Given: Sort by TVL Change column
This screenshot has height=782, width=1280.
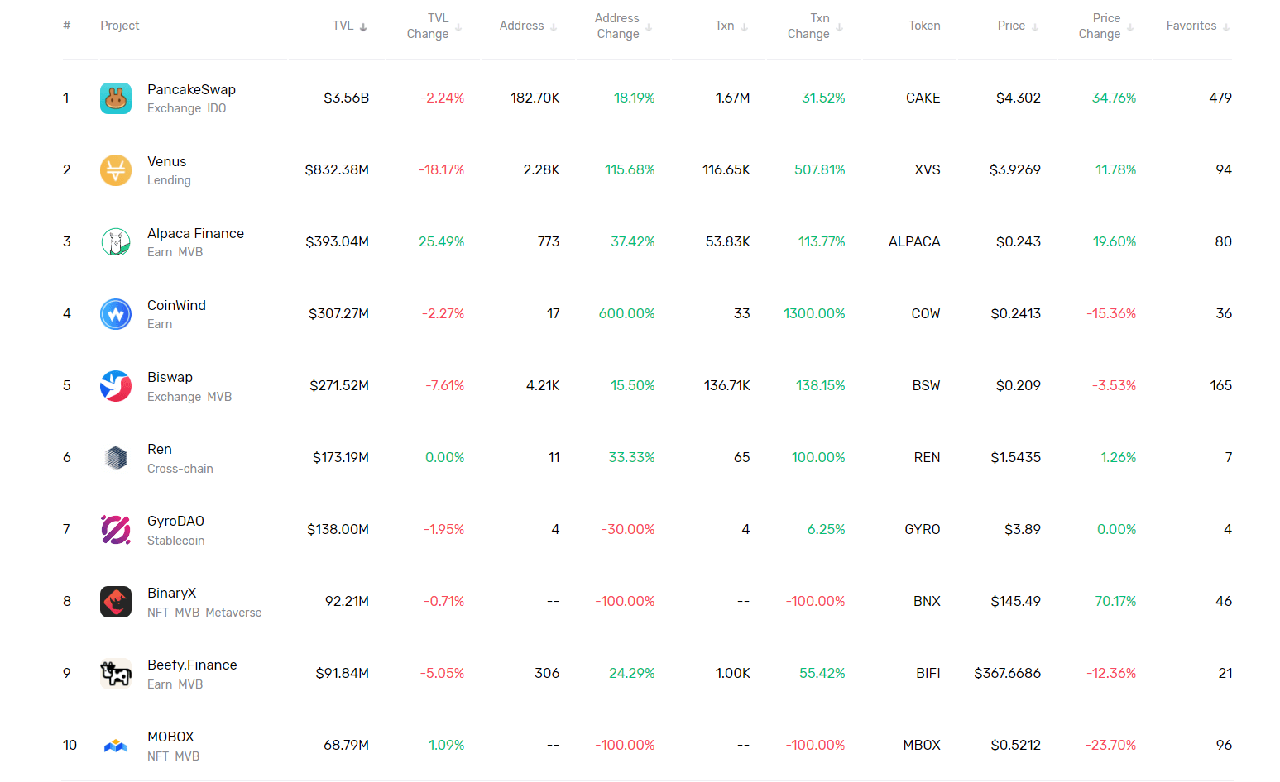Looking at the screenshot, I should pos(435,26).
